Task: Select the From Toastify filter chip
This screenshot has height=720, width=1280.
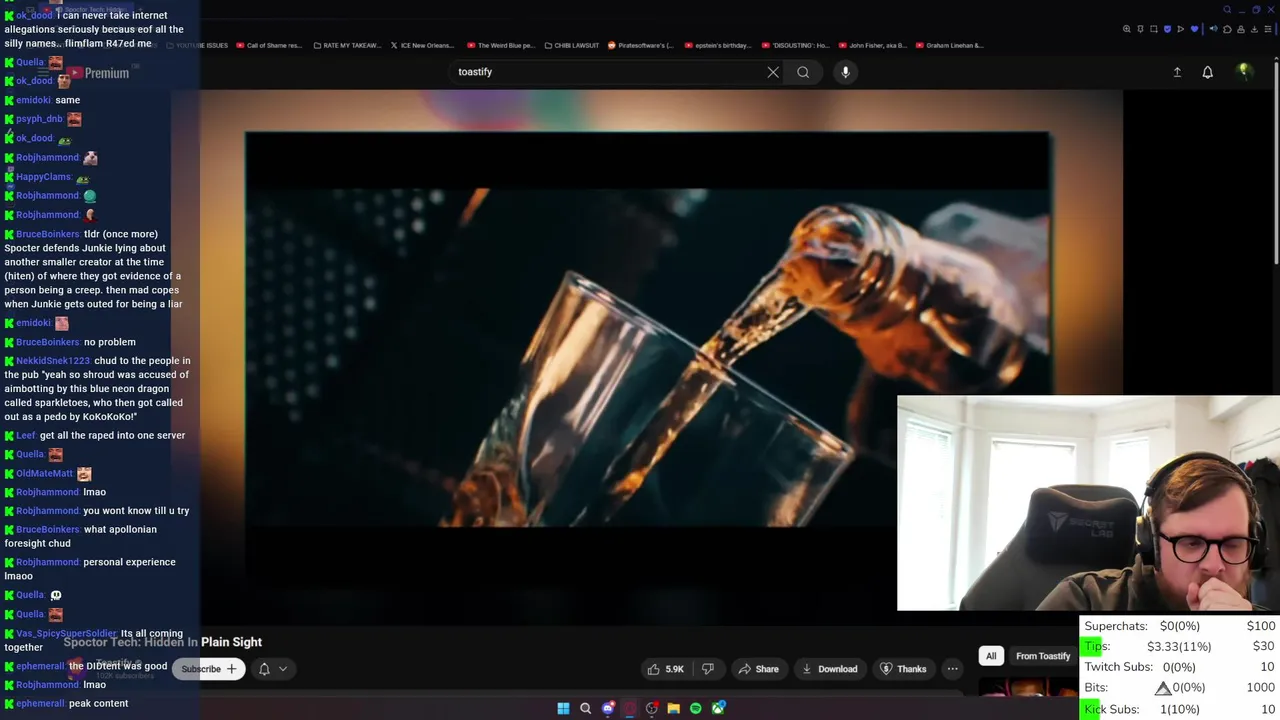Action: point(1043,656)
